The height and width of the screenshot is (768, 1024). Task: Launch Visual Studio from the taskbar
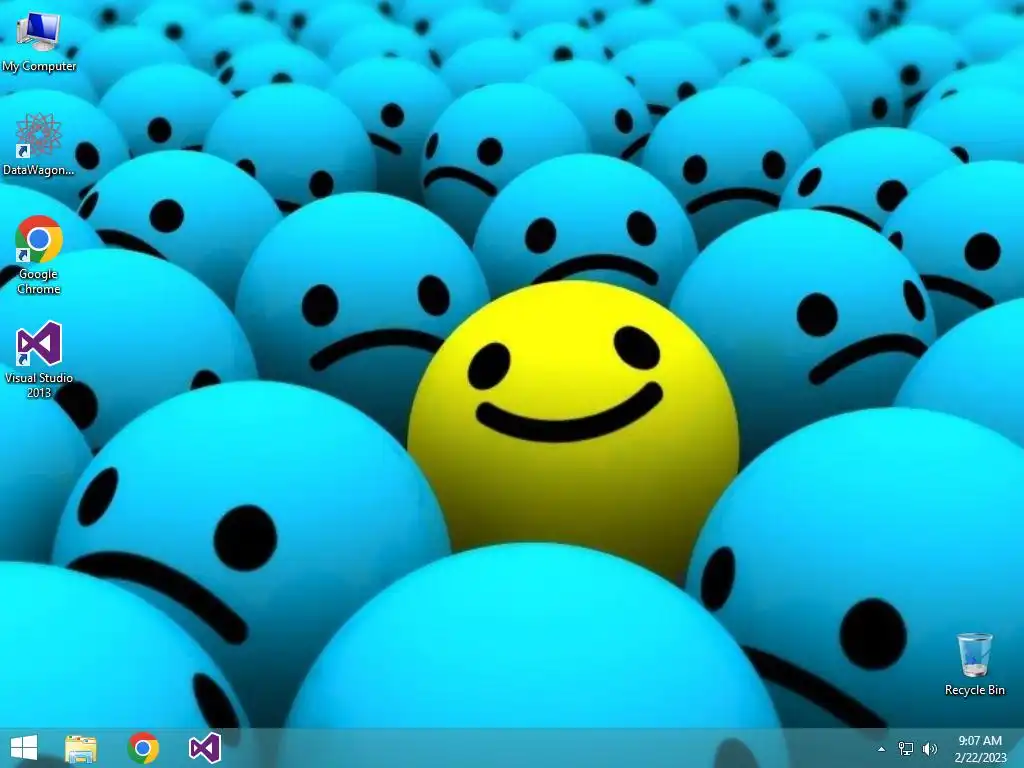pyautogui.click(x=205, y=748)
